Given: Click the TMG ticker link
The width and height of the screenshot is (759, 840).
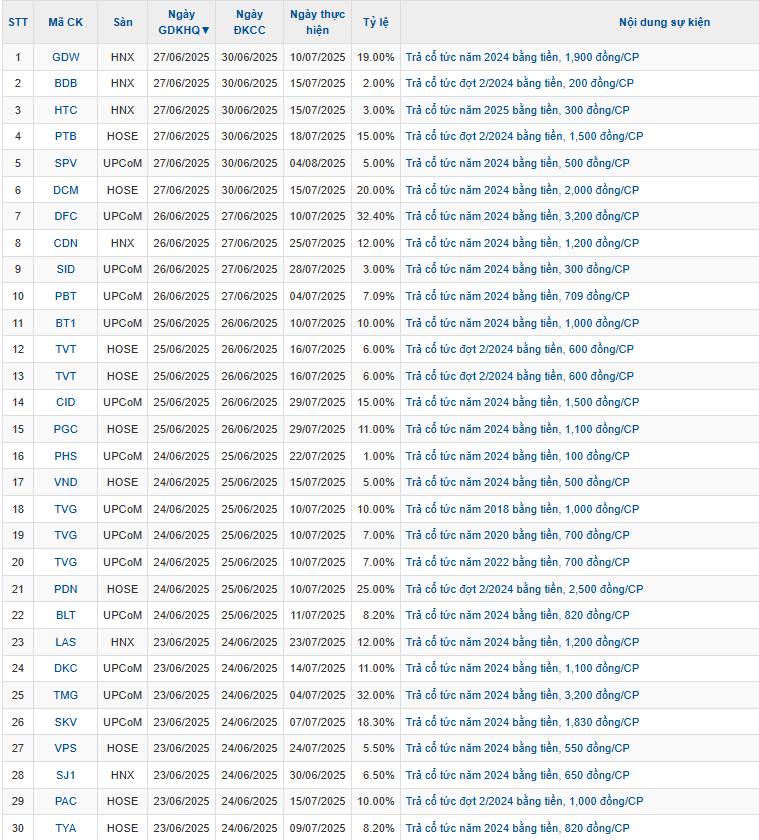Looking at the screenshot, I should 66,695.
